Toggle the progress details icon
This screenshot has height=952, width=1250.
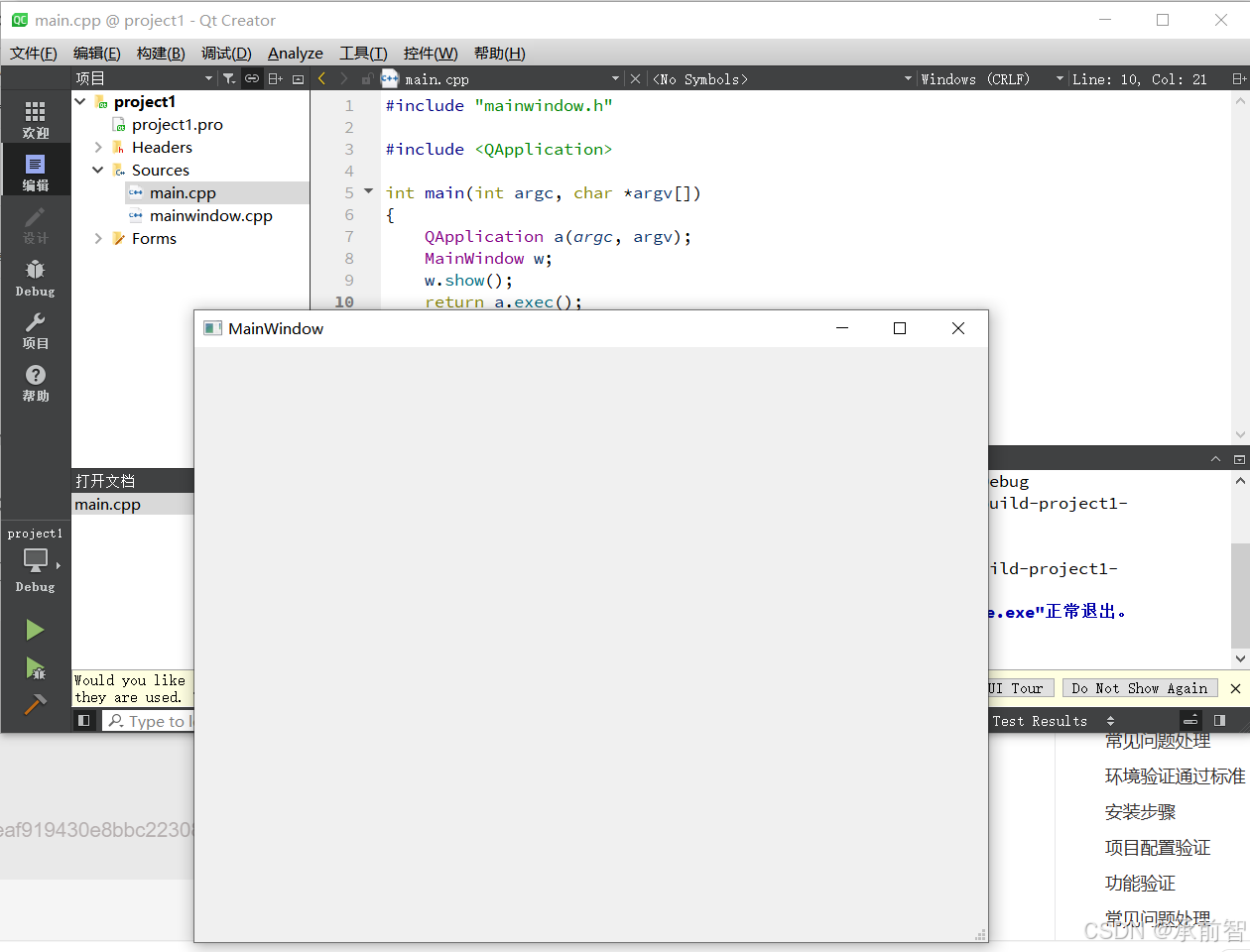[1190, 721]
